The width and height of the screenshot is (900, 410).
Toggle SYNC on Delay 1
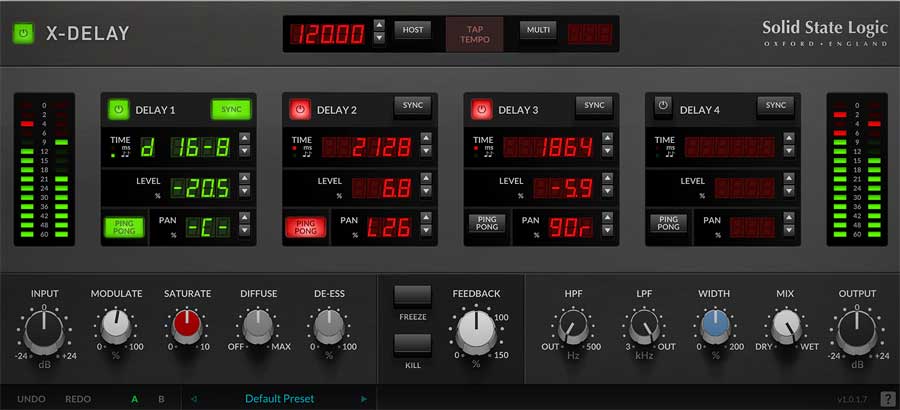click(231, 109)
